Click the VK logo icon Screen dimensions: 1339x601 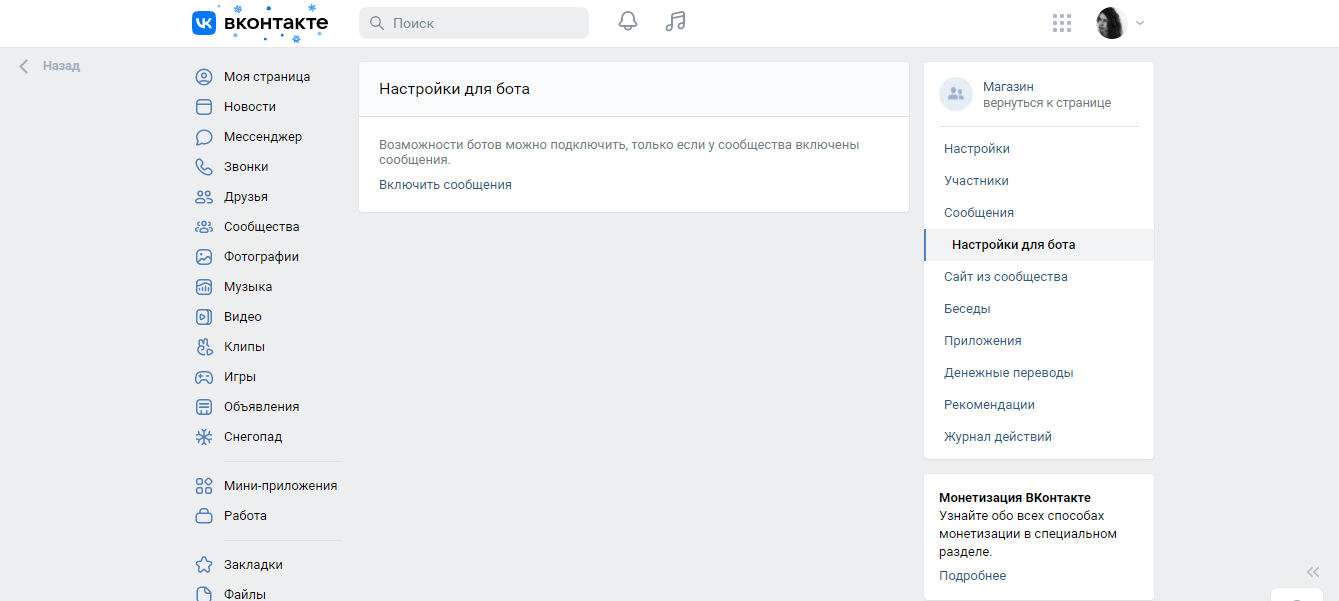[x=204, y=23]
